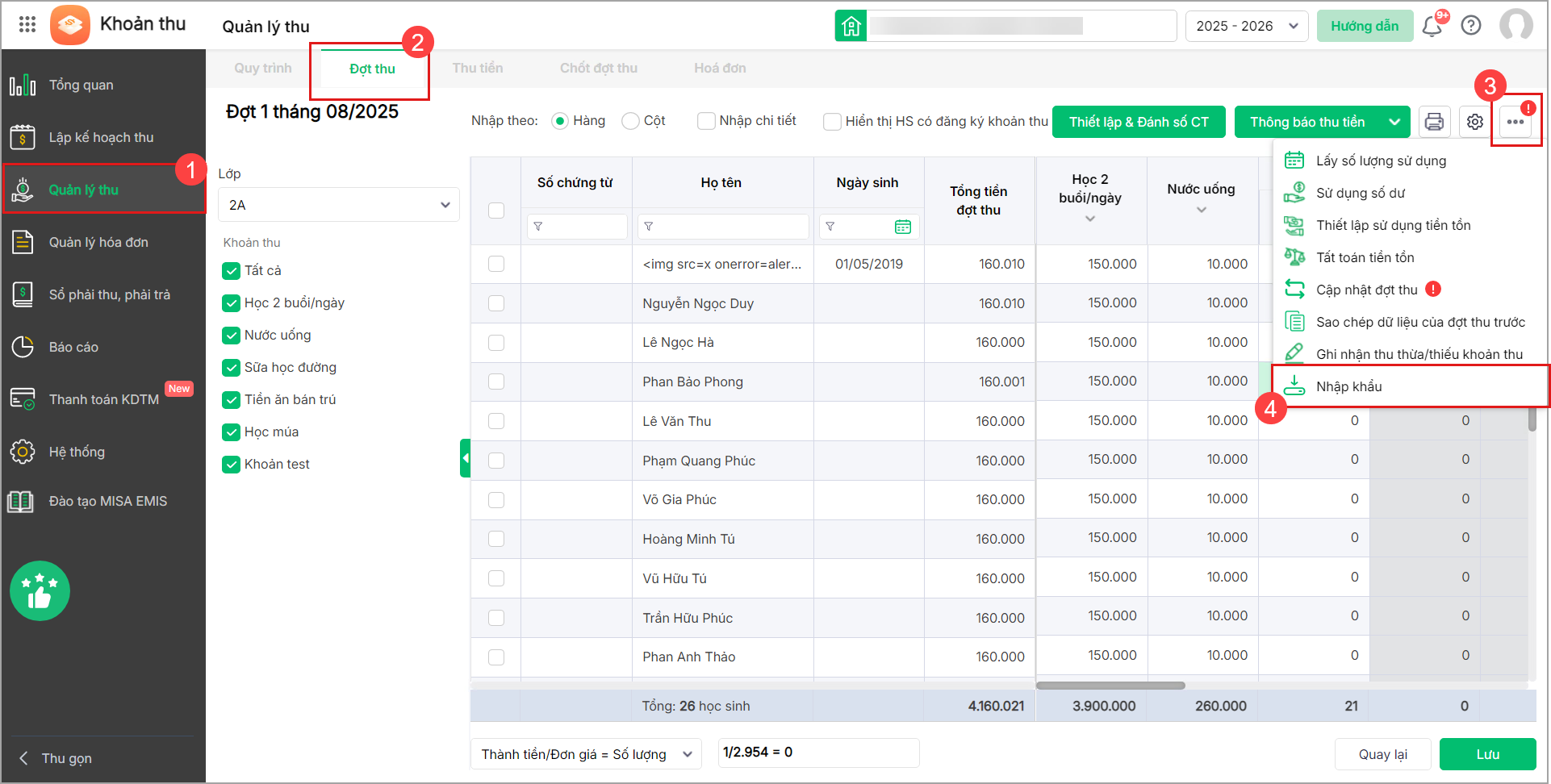
Task: Open calendar picker in Ngày sinh filter
Action: click(x=903, y=227)
